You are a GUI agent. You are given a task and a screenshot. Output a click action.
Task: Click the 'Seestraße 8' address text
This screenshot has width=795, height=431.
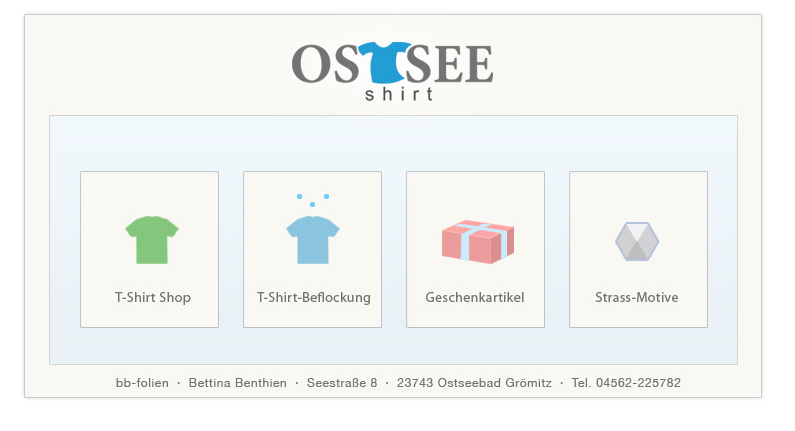click(x=342, y=383)
